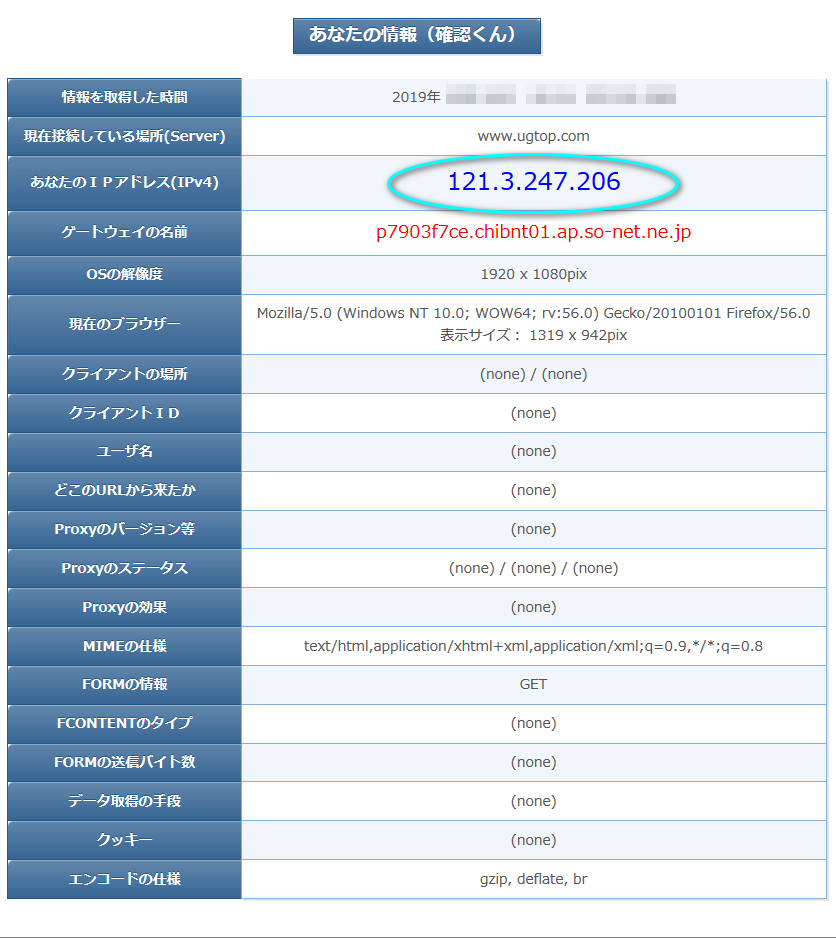Click the GET value in FORMの情報 row
This screenshot has width=836, height=938.
click(533, 685)
